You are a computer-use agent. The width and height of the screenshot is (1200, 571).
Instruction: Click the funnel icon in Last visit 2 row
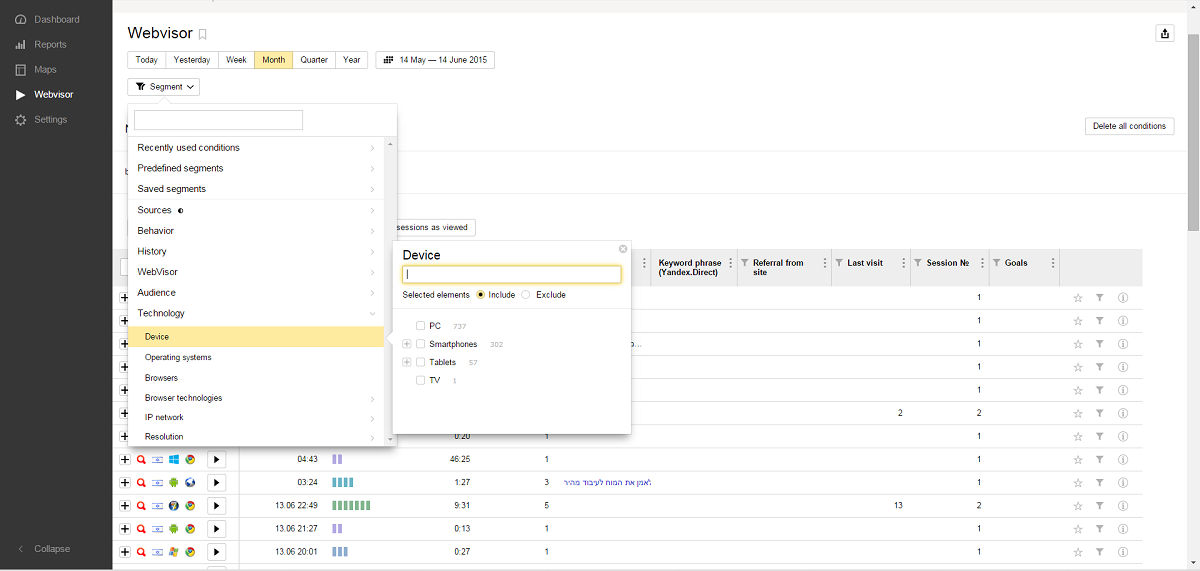click(1099, 413)
